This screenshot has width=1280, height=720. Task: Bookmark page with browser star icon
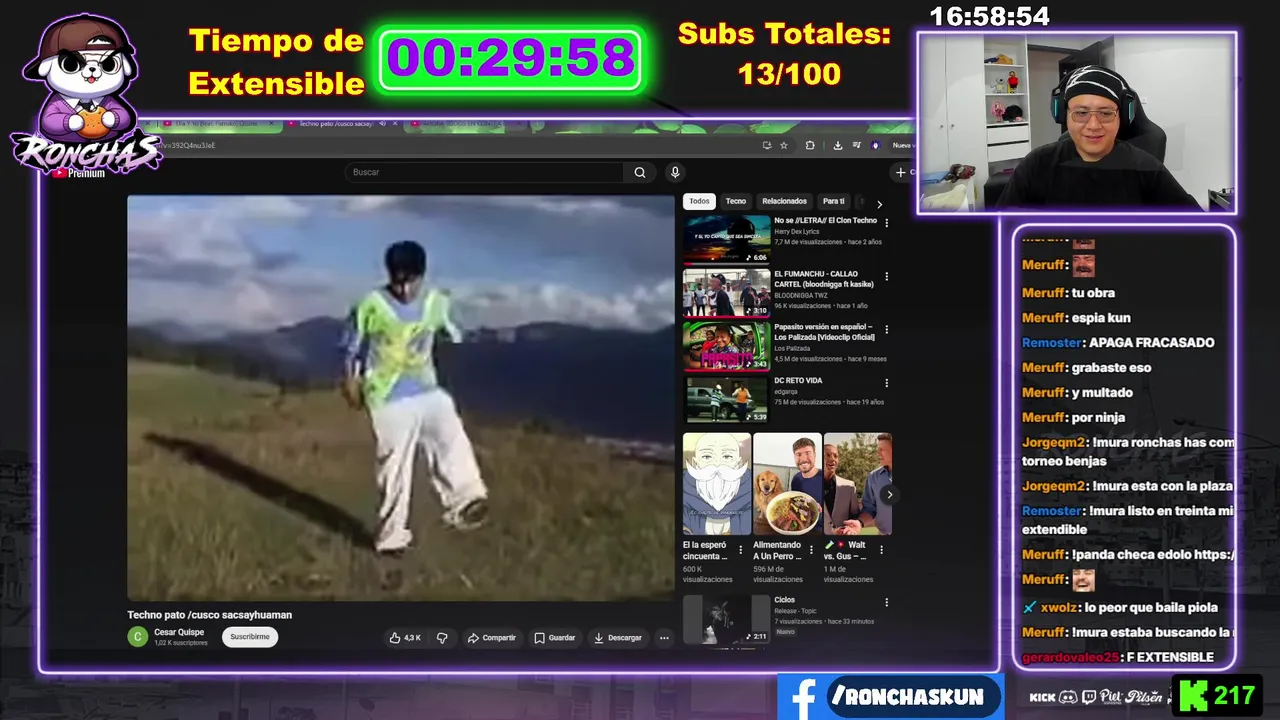[x=783, y=145]
